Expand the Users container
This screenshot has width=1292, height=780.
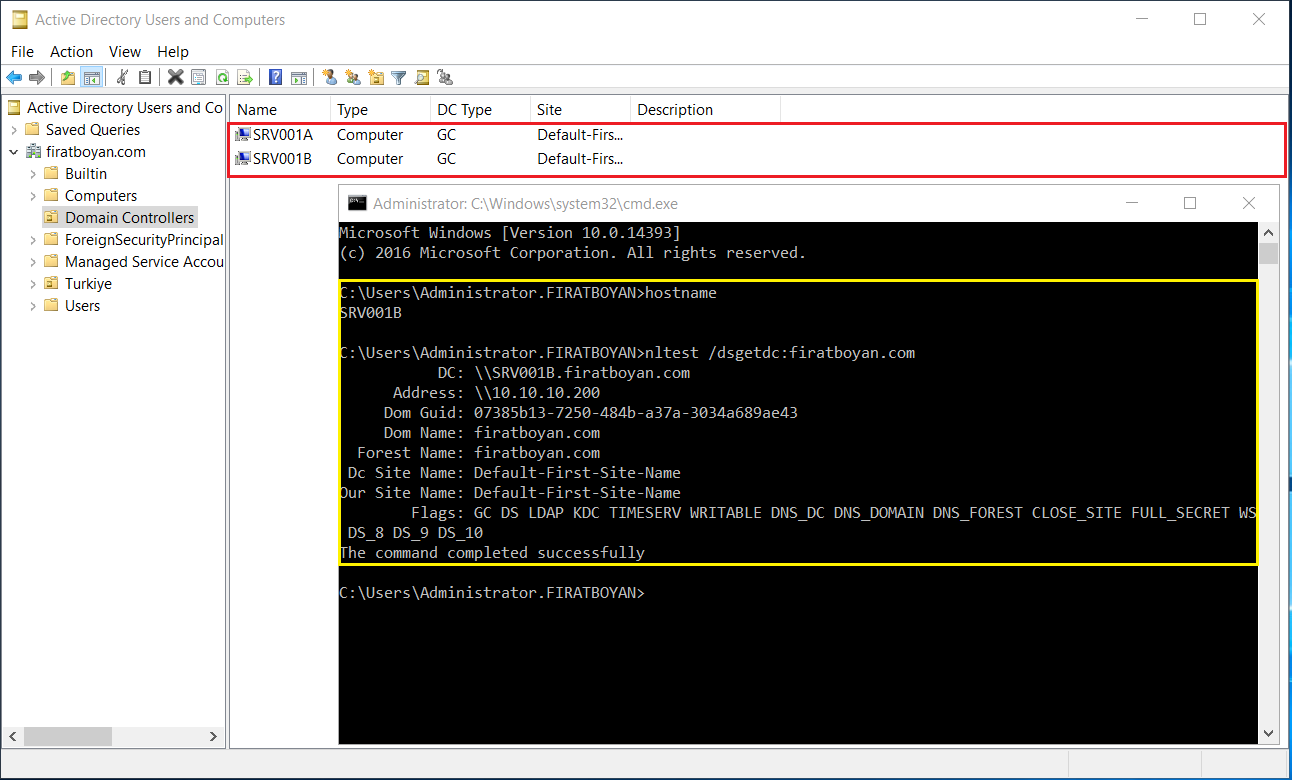click(x=33, y=306)
